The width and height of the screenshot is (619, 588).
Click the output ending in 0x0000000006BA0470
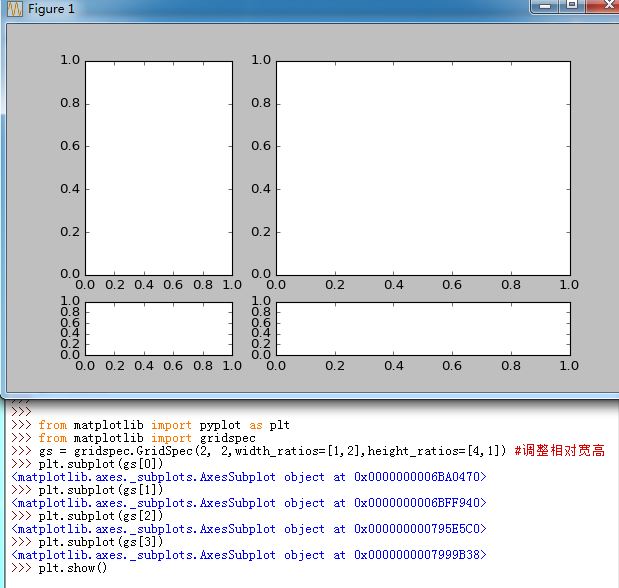coord(249,477)
